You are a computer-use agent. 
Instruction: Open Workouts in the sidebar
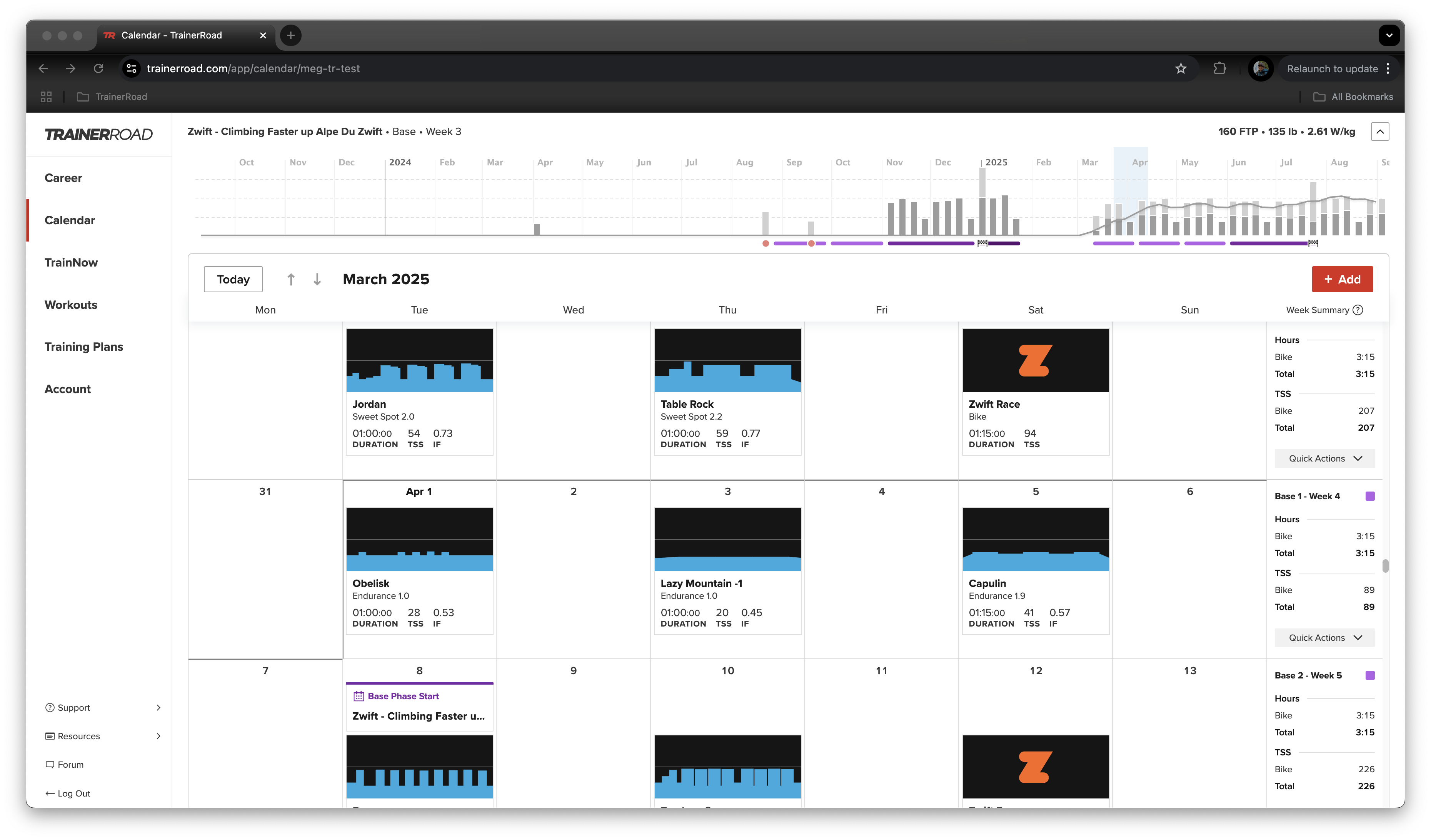[71, 305]
